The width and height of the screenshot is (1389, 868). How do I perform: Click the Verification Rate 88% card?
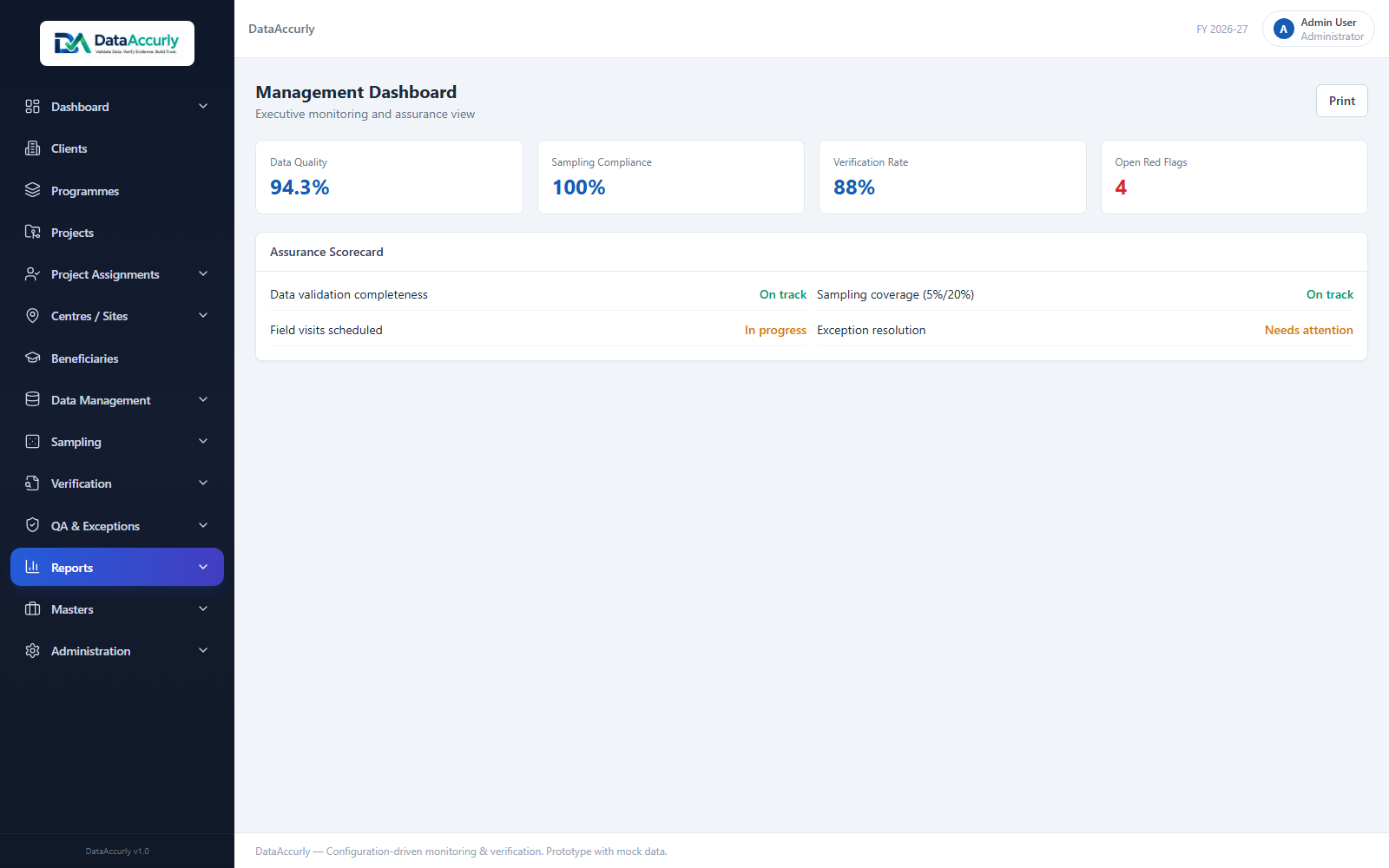pos(952,177)
